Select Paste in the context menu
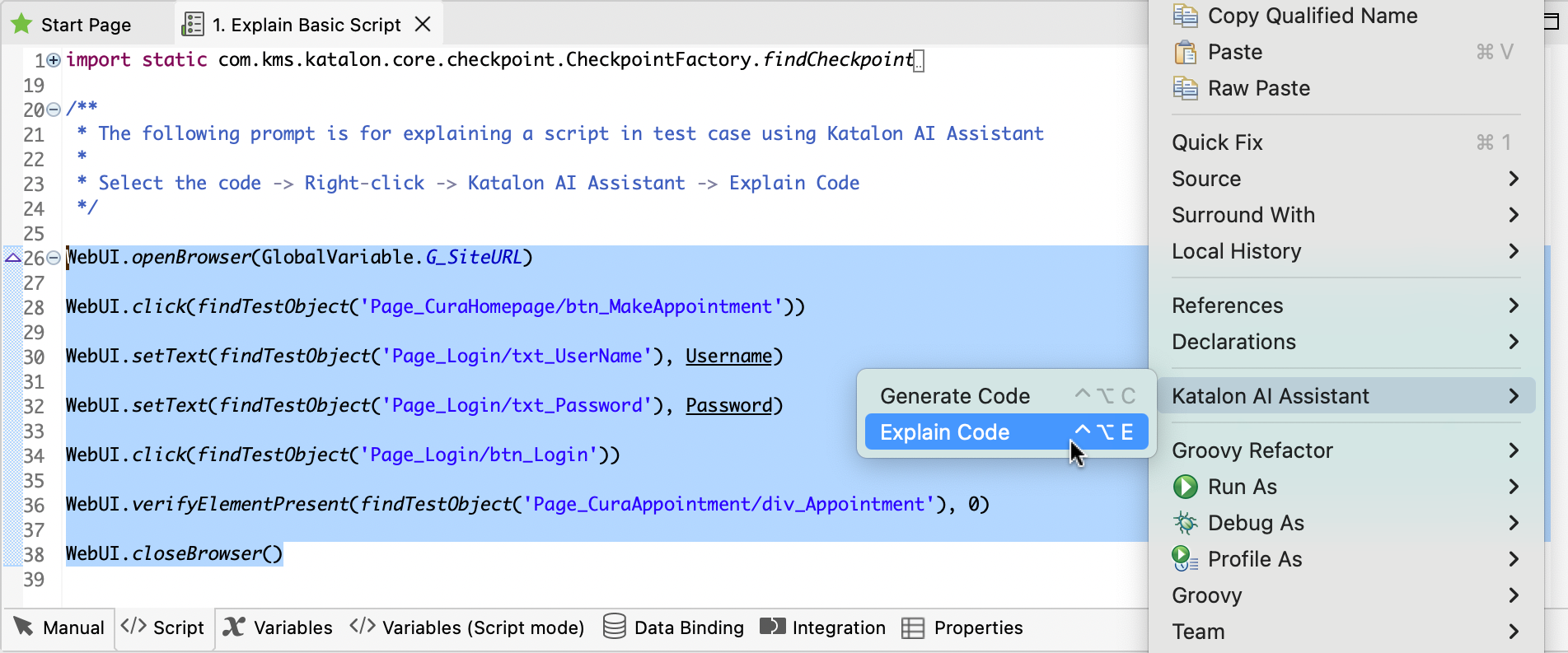 click(x=1234, y=52)
